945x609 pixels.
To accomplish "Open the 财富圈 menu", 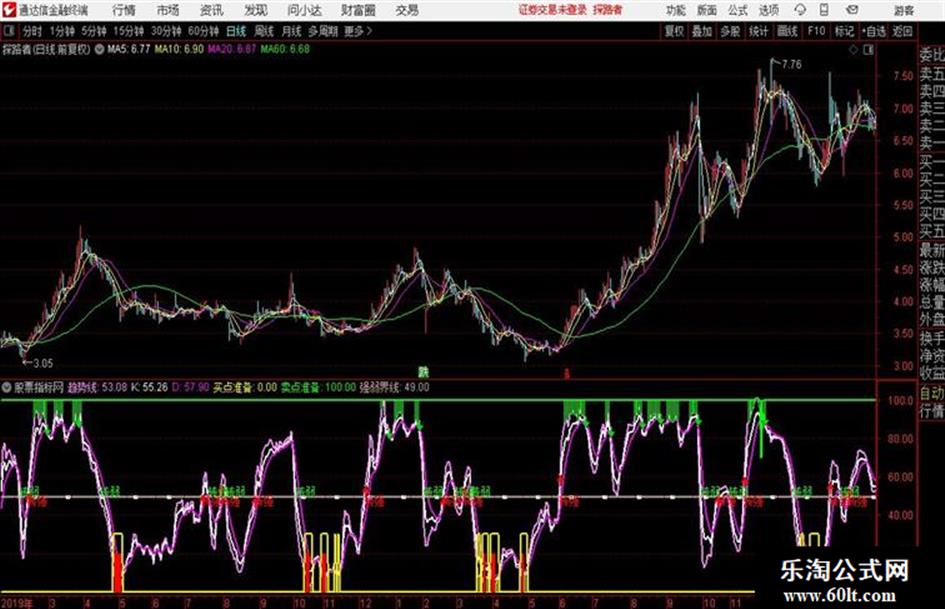I will click(358, 10).
